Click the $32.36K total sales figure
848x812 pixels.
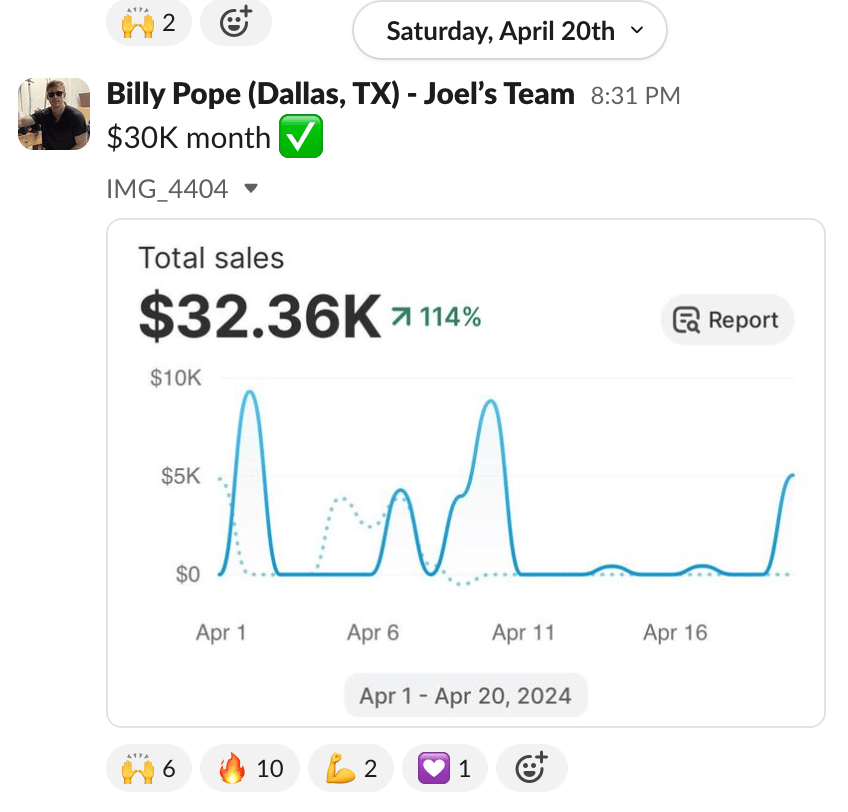(260, 316)
